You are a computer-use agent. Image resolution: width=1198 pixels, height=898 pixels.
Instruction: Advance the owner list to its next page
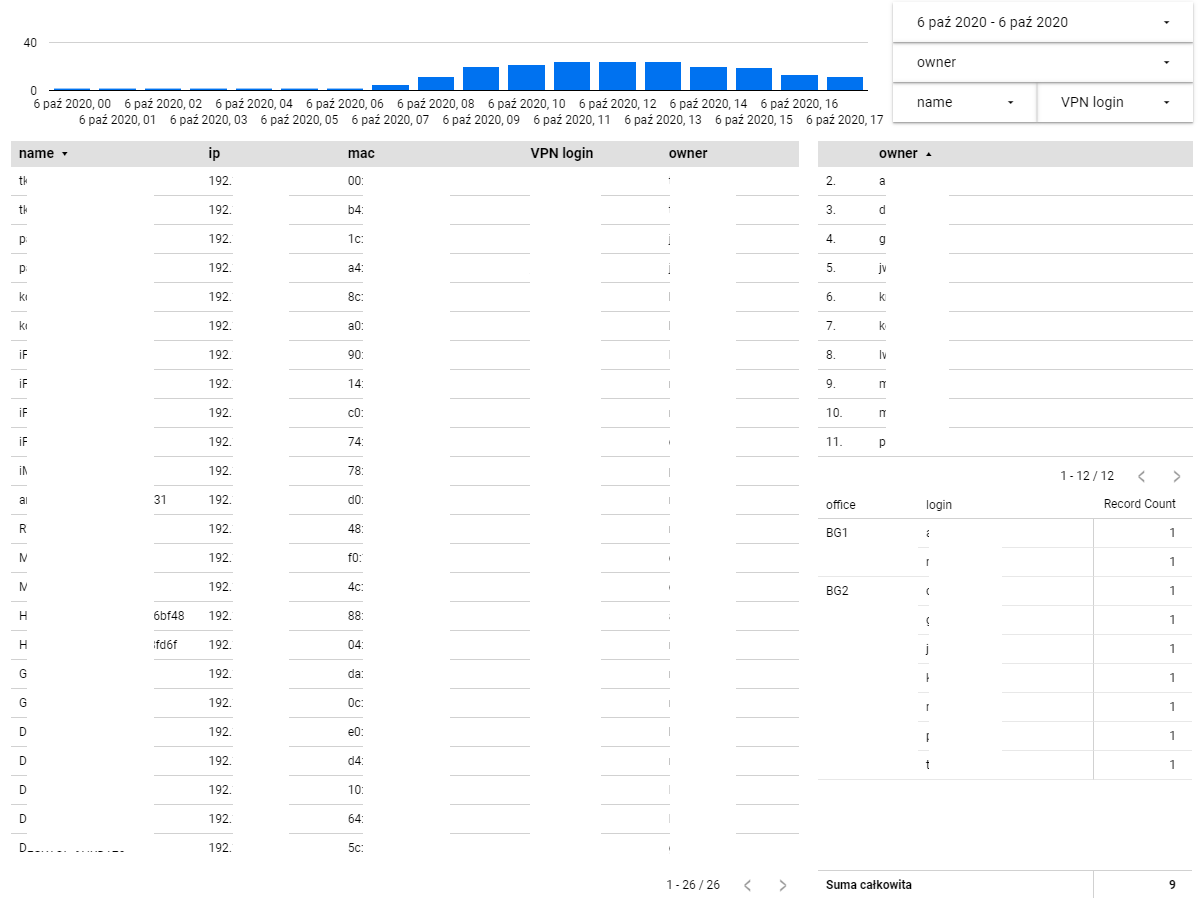click(1176, 476)
